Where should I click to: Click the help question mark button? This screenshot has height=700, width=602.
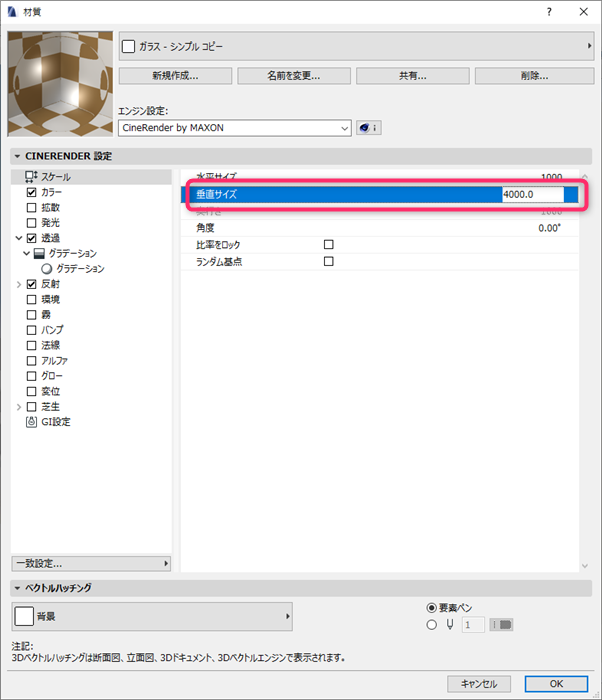[x=549, y=12]
